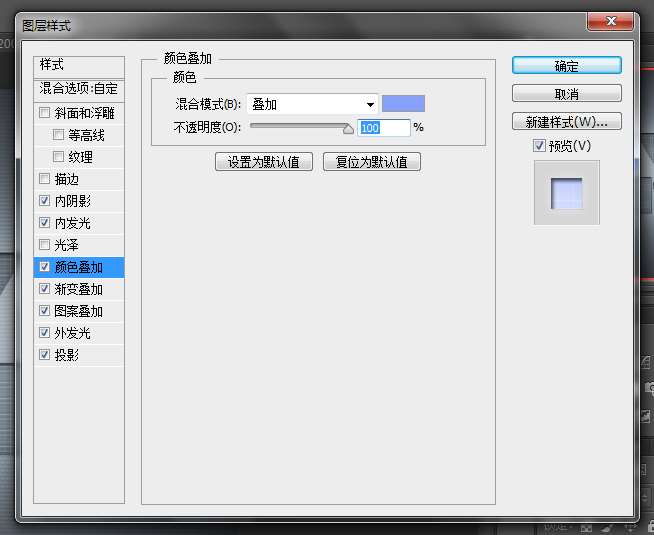
Task: Select the 投影 style entry label
Action: coord(67,355)
